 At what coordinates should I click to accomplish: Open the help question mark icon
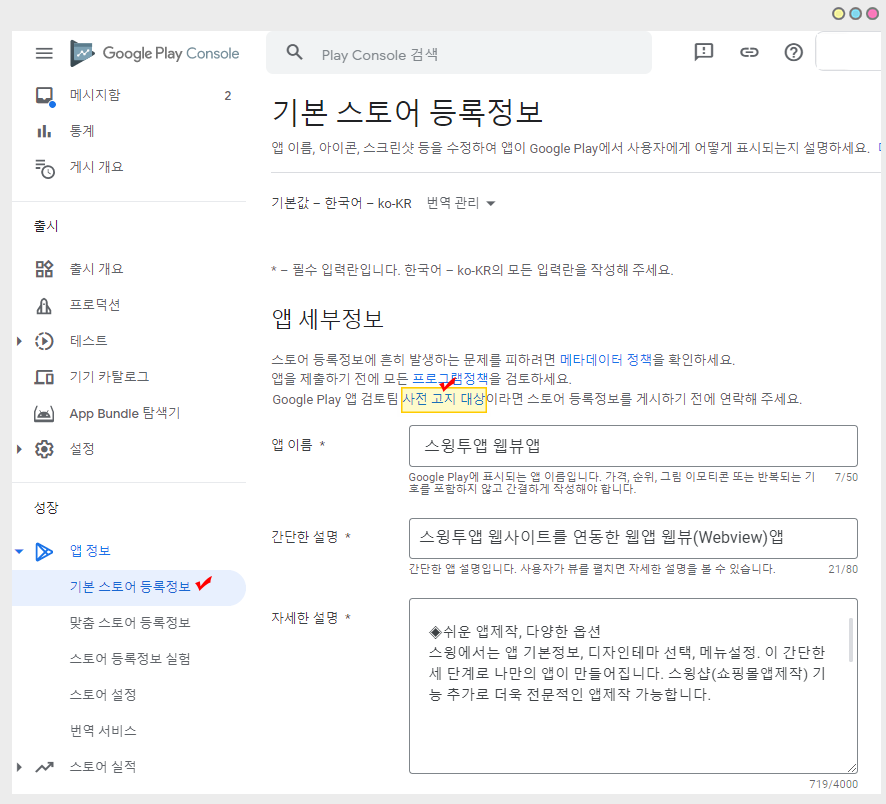[x=794, y=53]
